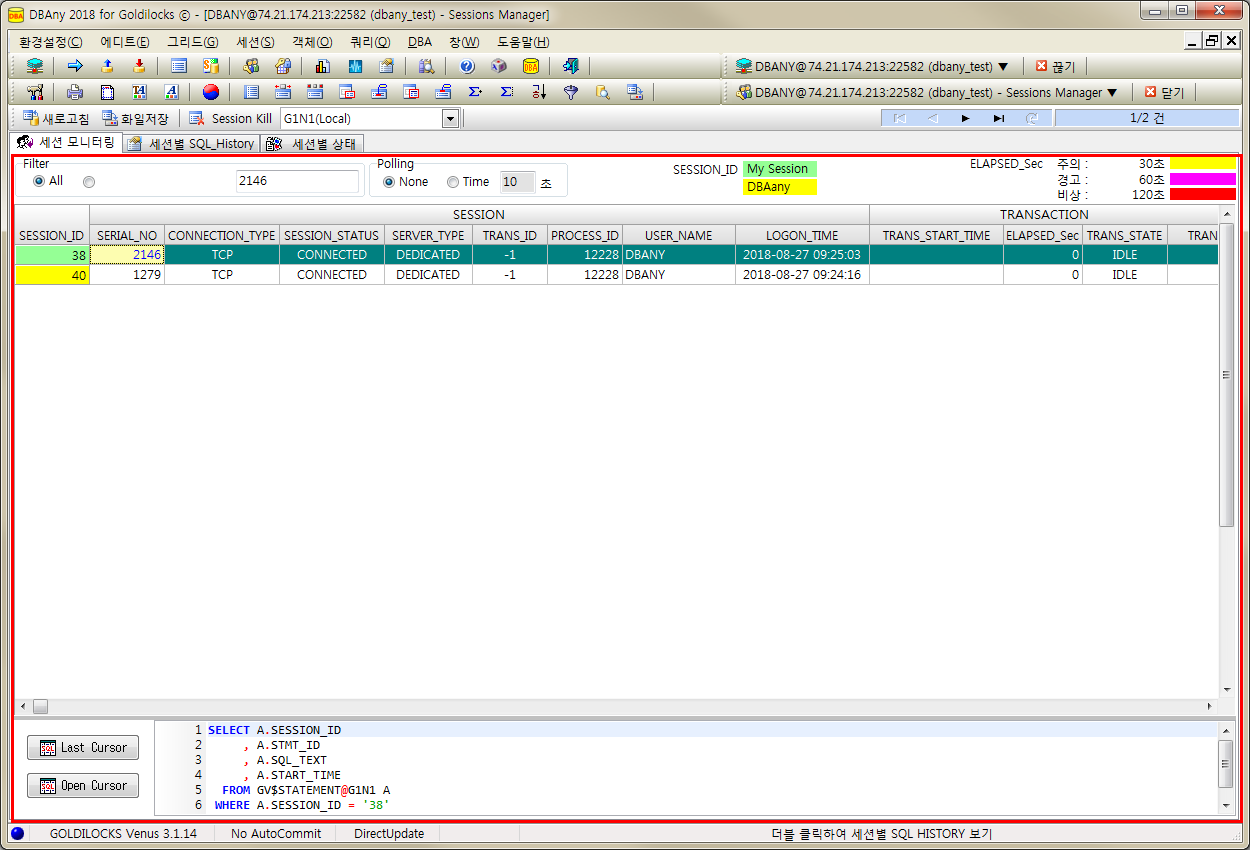
Task: Open the blue waveform monitor icon
Action: pos(355,66)
